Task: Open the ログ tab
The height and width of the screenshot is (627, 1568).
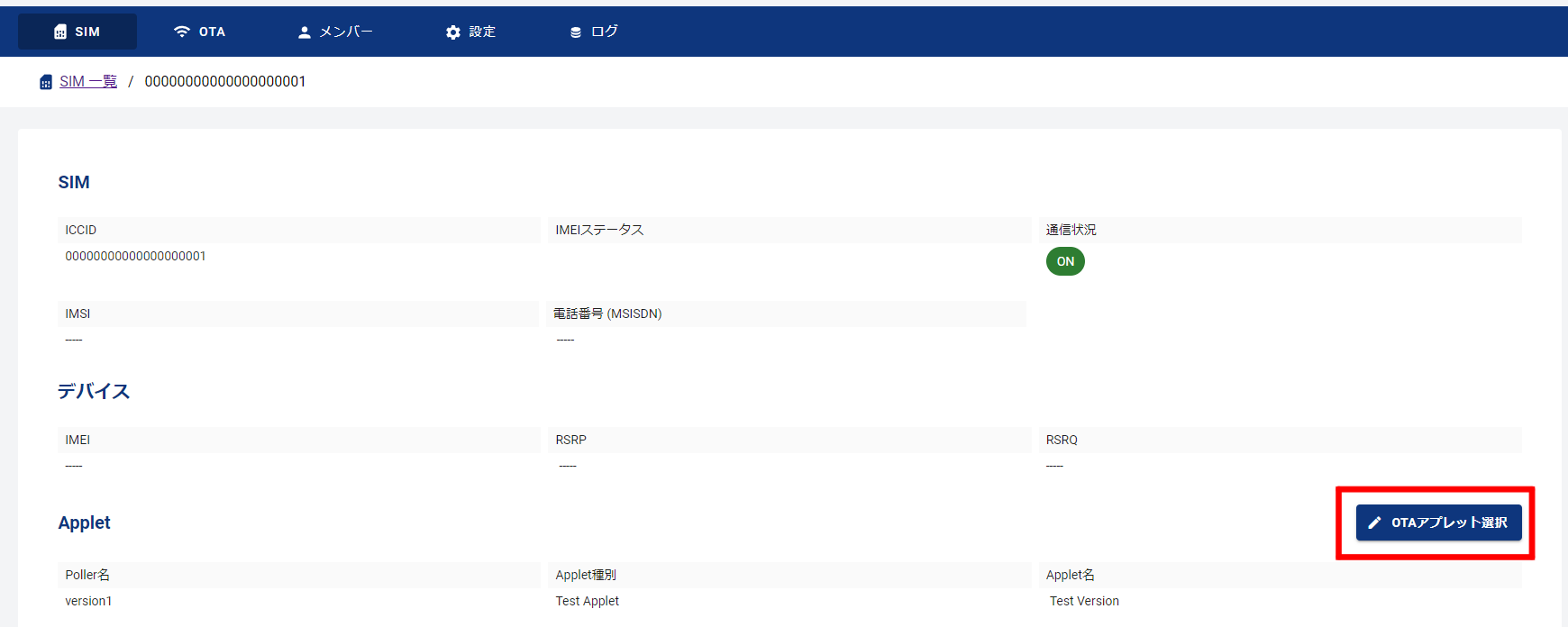Action: coord(594,32)
